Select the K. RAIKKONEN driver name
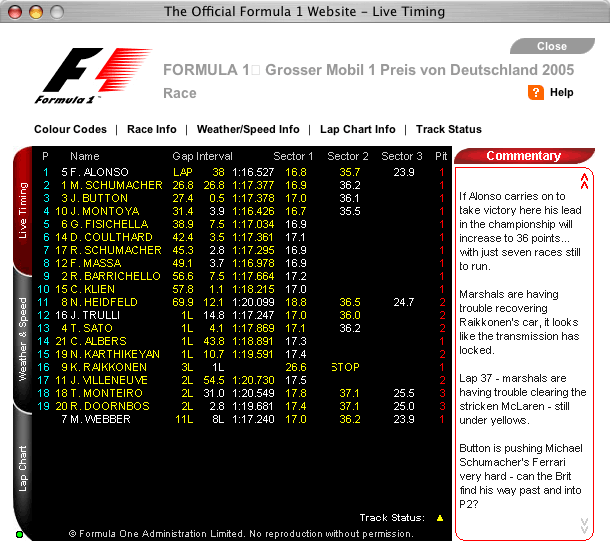The image size is (610, 552). point(109,367)
